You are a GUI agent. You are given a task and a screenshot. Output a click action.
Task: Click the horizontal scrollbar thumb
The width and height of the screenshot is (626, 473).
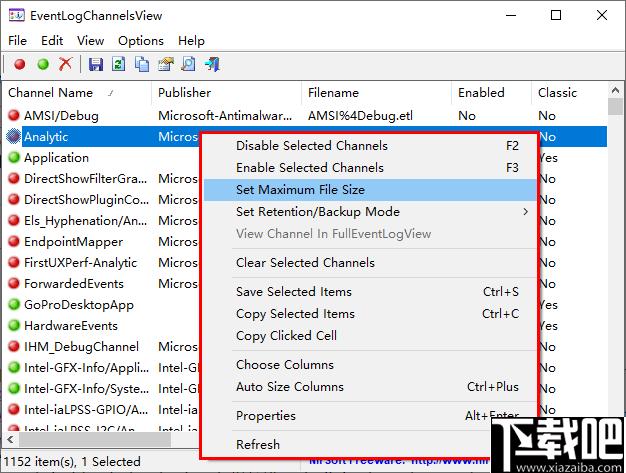95,440
